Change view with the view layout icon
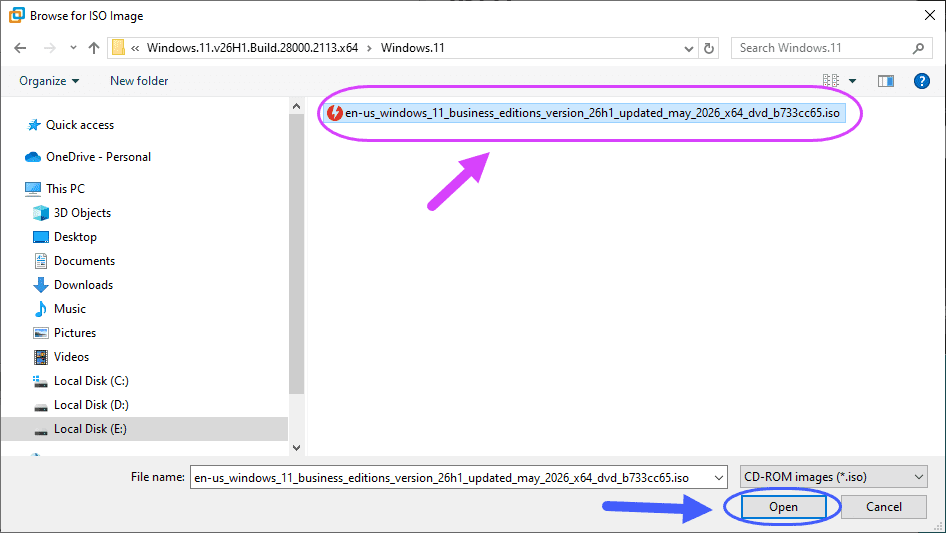Image resolution: width=946 pixels, height=533 pixels. tap(831, 81)
